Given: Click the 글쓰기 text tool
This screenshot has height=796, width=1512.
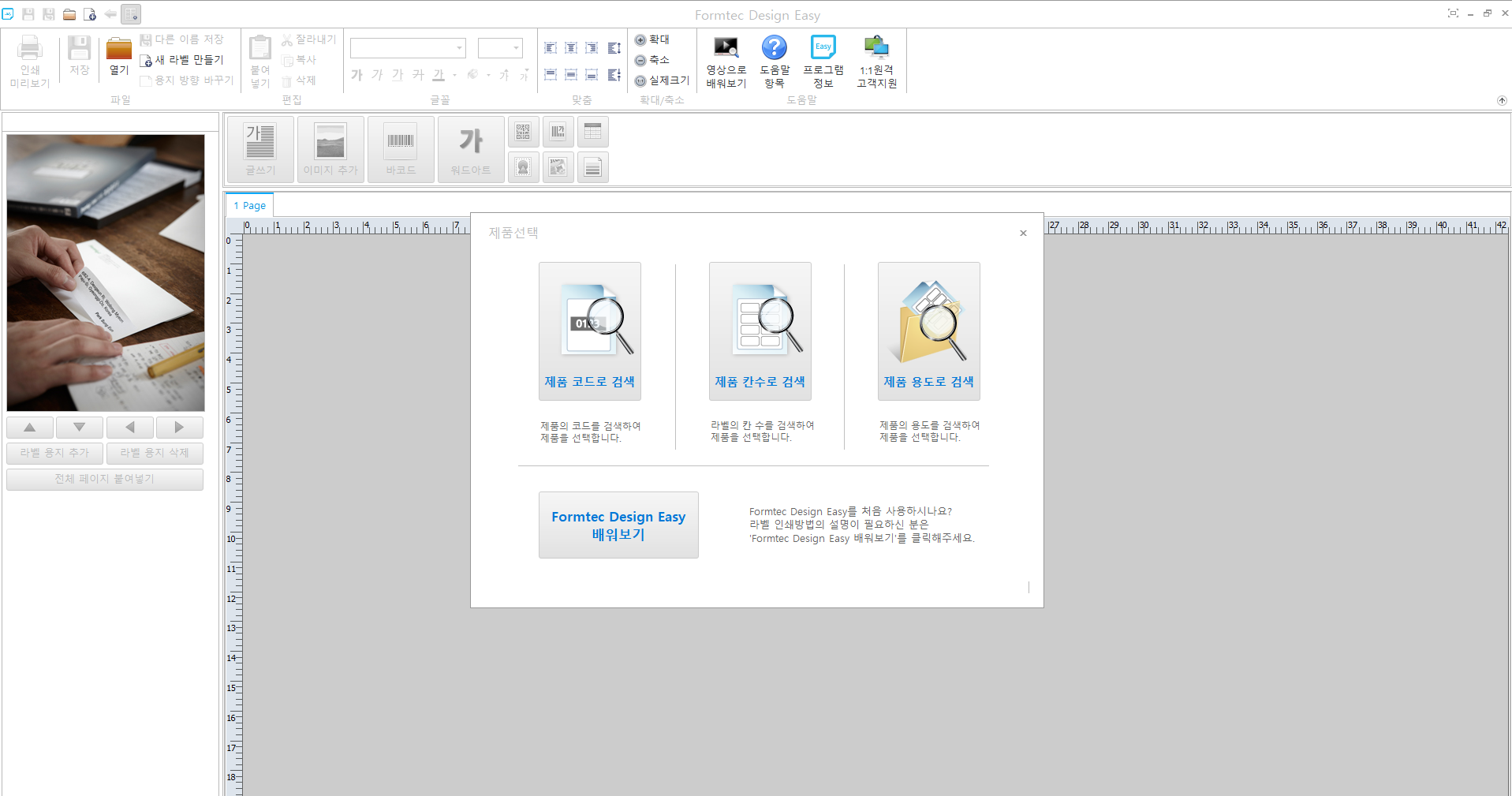Looking at the screenshot, I should click(260, 149).
